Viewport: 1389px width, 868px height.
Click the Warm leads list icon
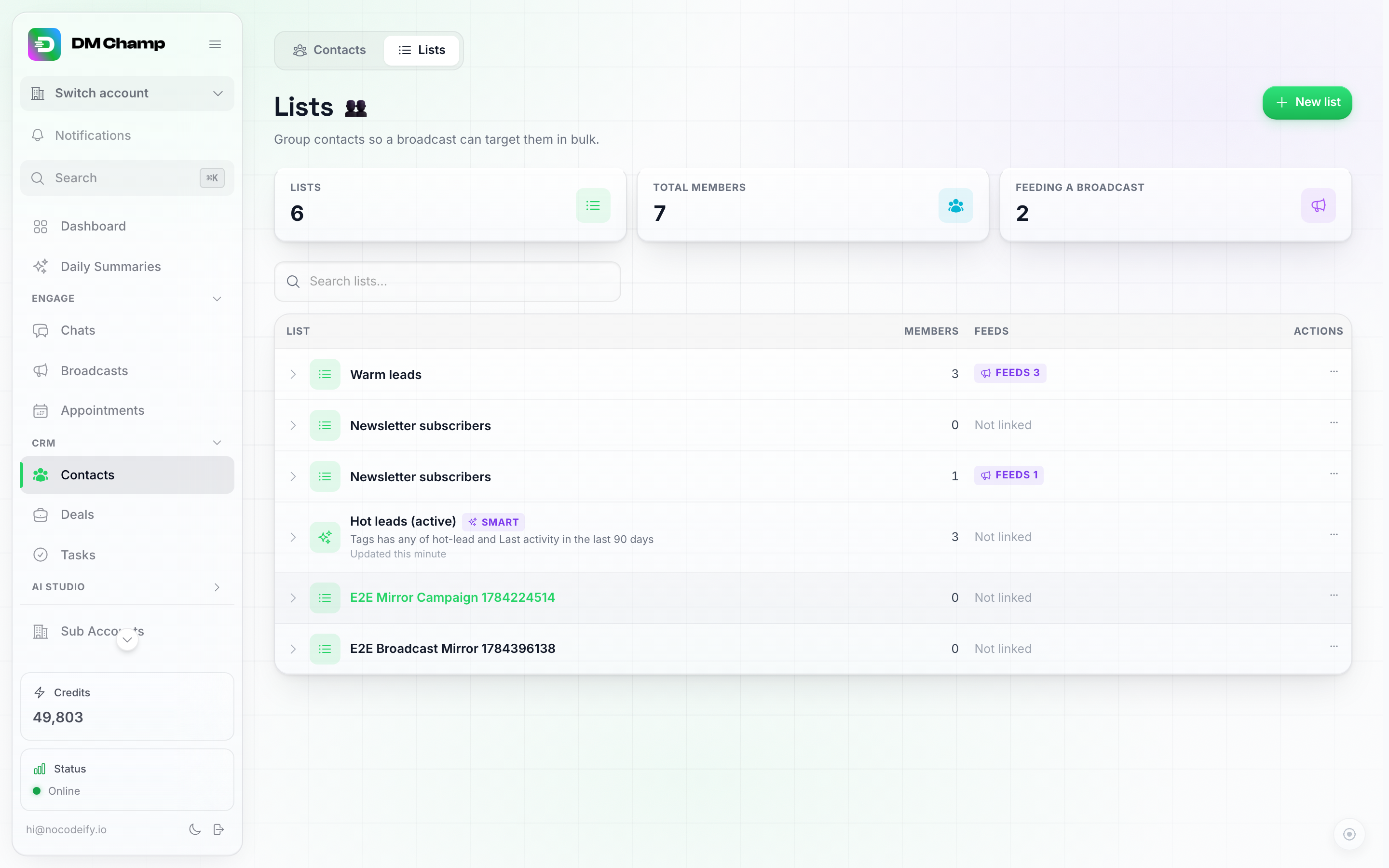click(x=325, y=374)
